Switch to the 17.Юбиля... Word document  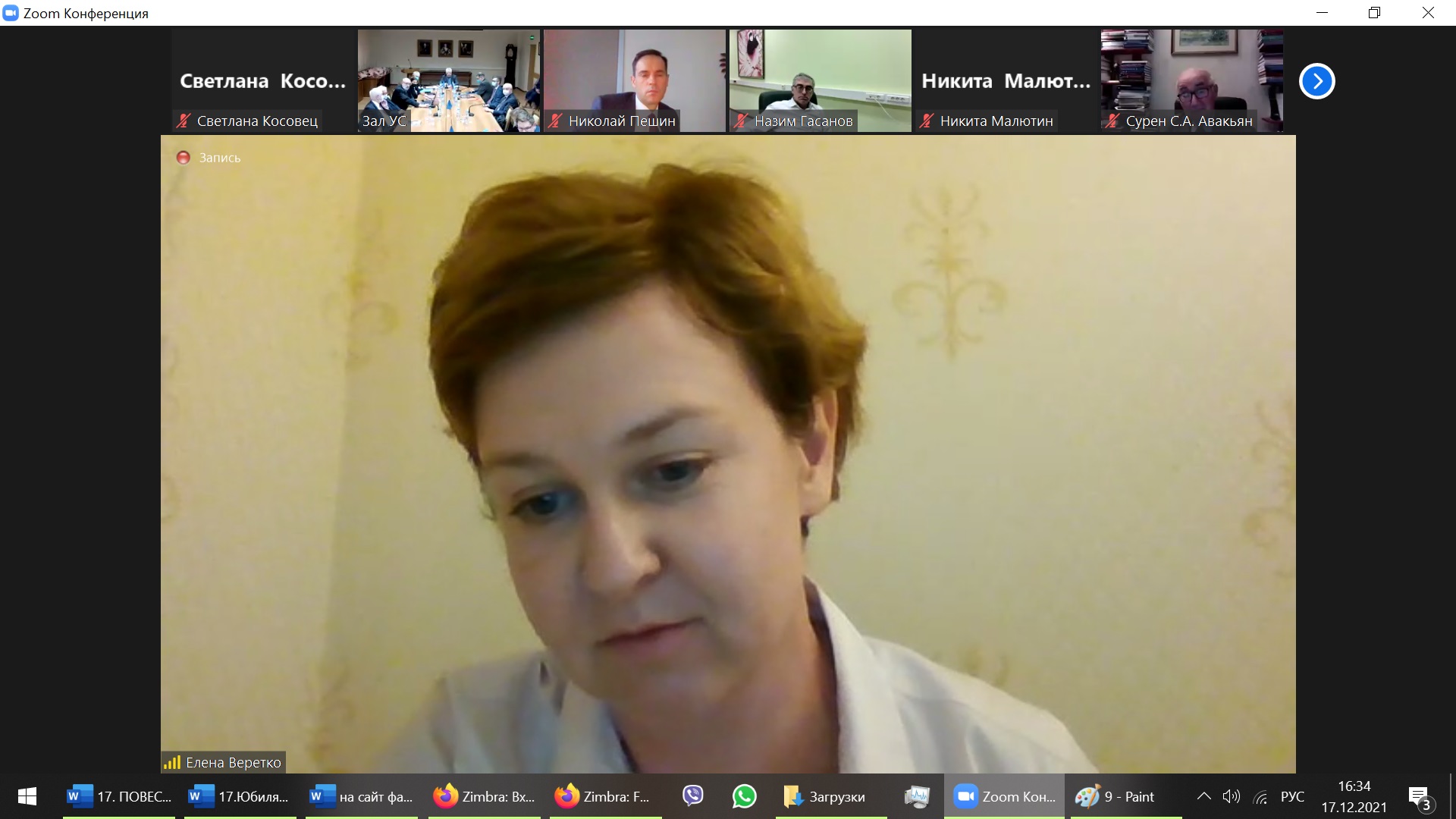coord(240,796)
